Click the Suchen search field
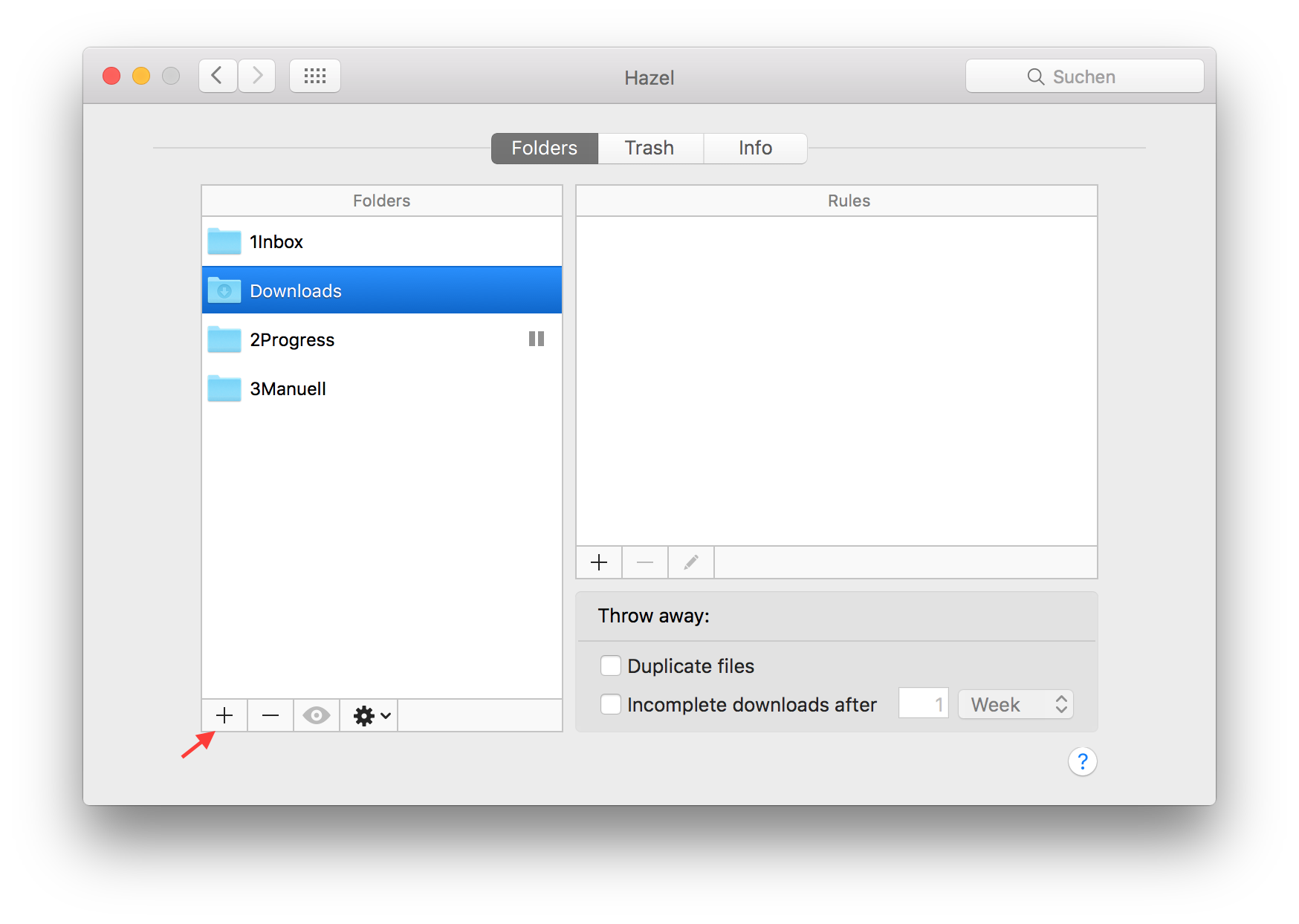The image size is (1299, 924). (1084, 77)
